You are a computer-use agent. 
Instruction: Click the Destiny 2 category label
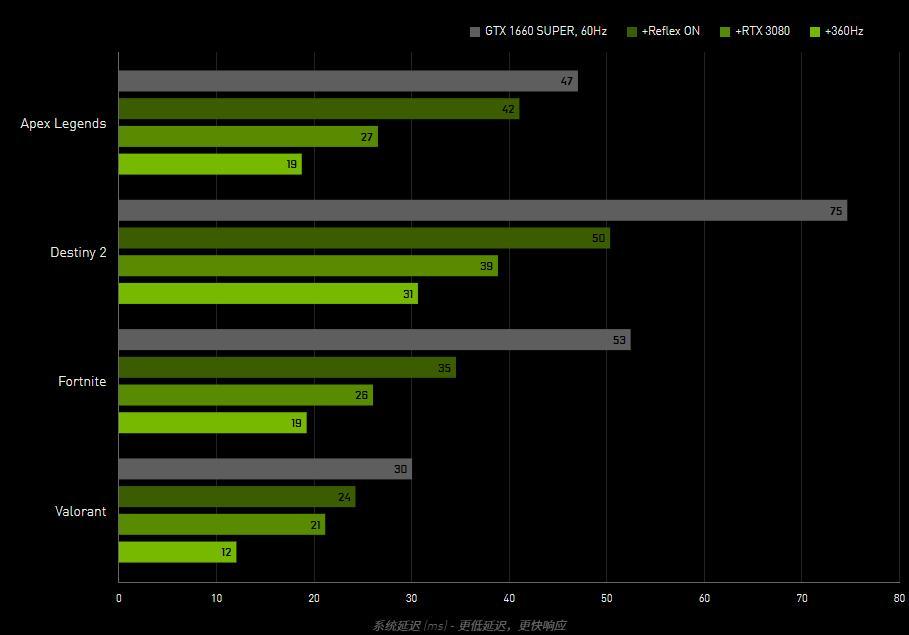pyautogui.click(x=78, y=252)
